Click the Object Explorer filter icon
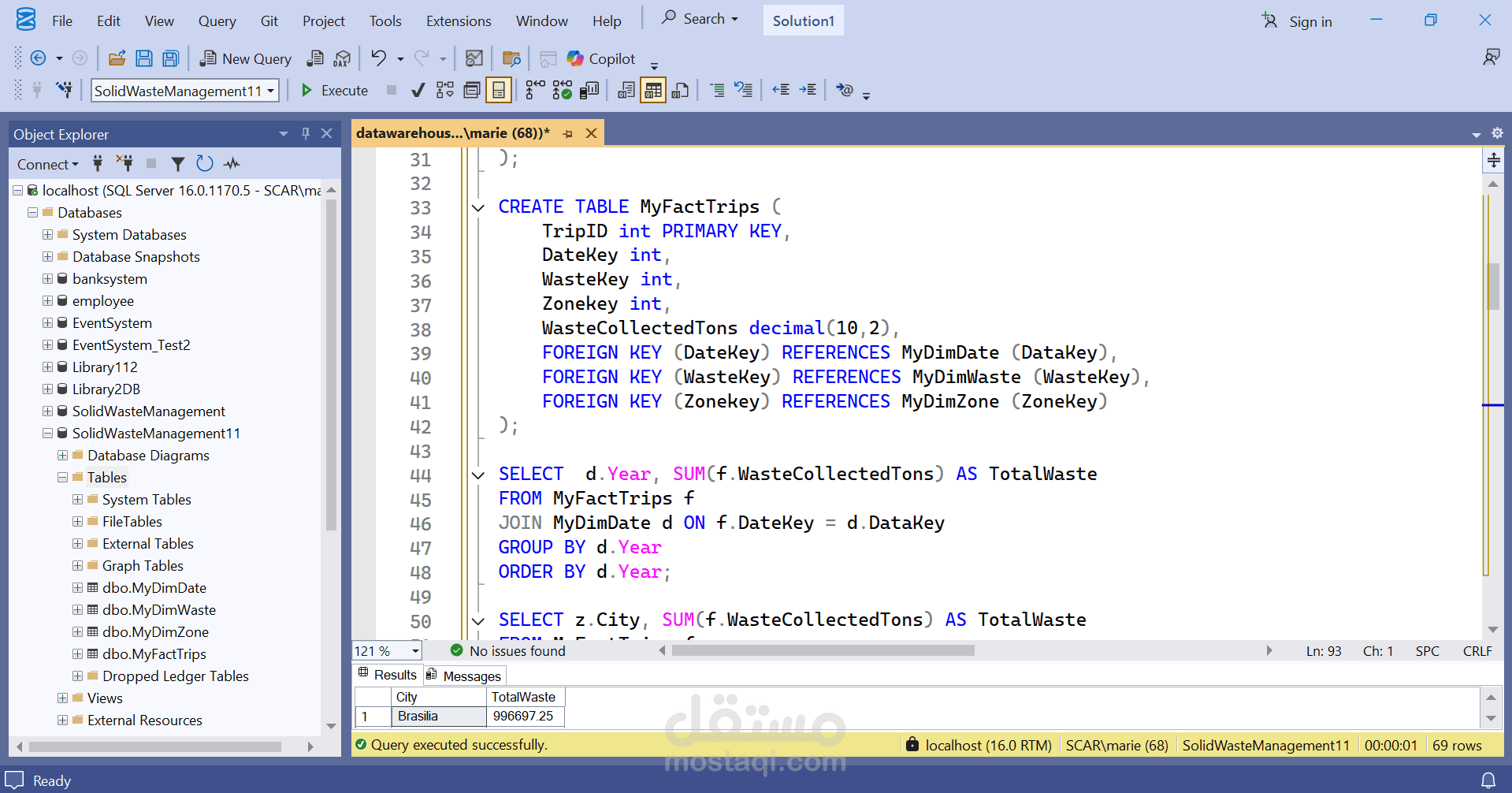This screenshot has height=793, width=1512. [x=178, y=163]
